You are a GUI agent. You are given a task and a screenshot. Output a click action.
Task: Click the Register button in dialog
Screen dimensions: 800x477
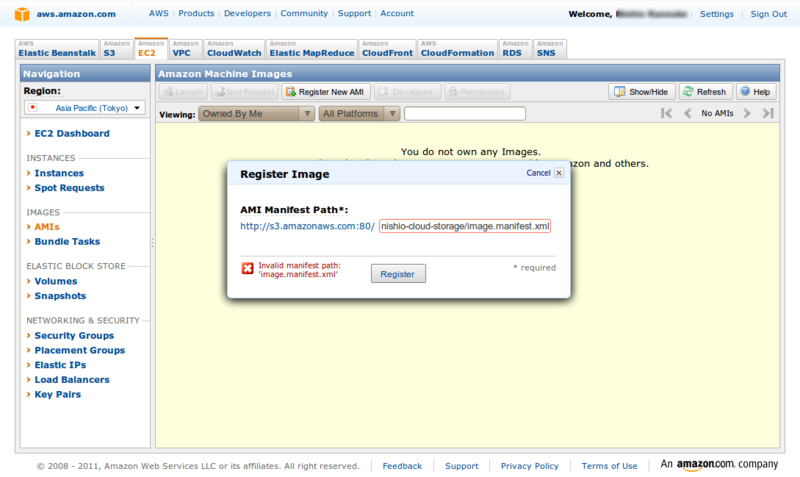[398, 274]
